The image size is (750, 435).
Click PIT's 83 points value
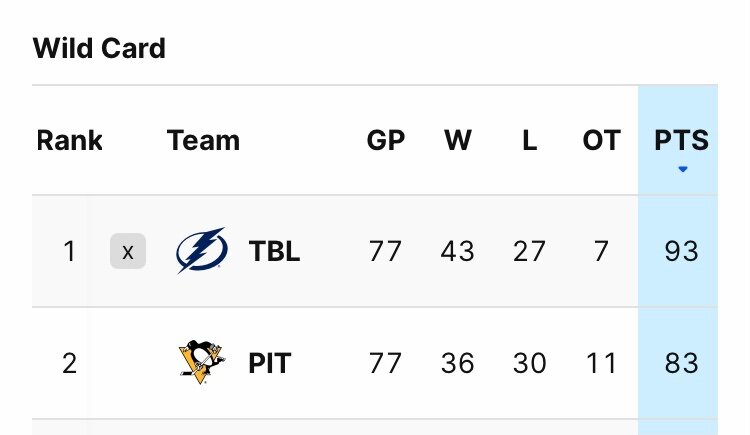[681, 363]
